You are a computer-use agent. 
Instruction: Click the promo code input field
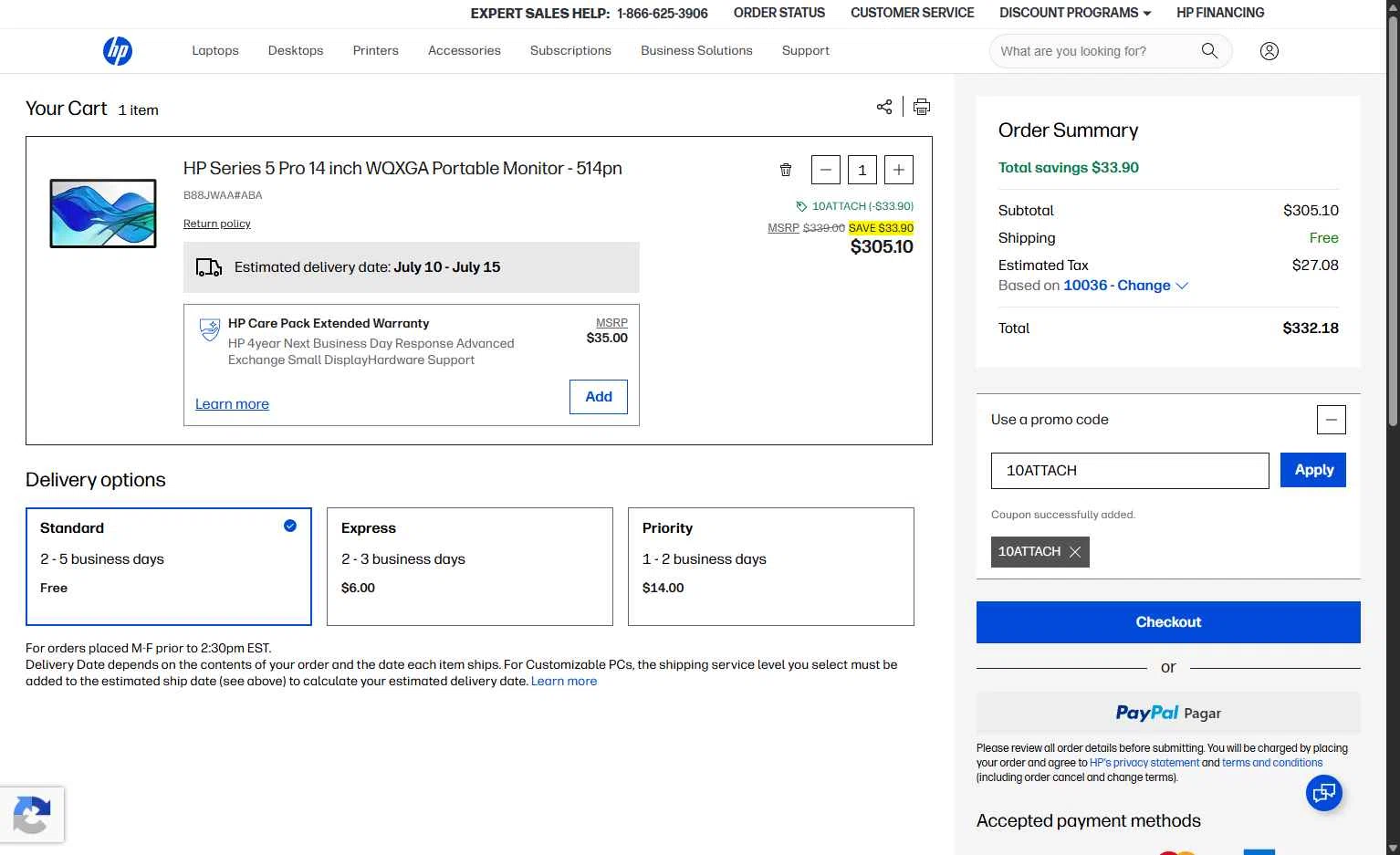[x=1130, y=471]
